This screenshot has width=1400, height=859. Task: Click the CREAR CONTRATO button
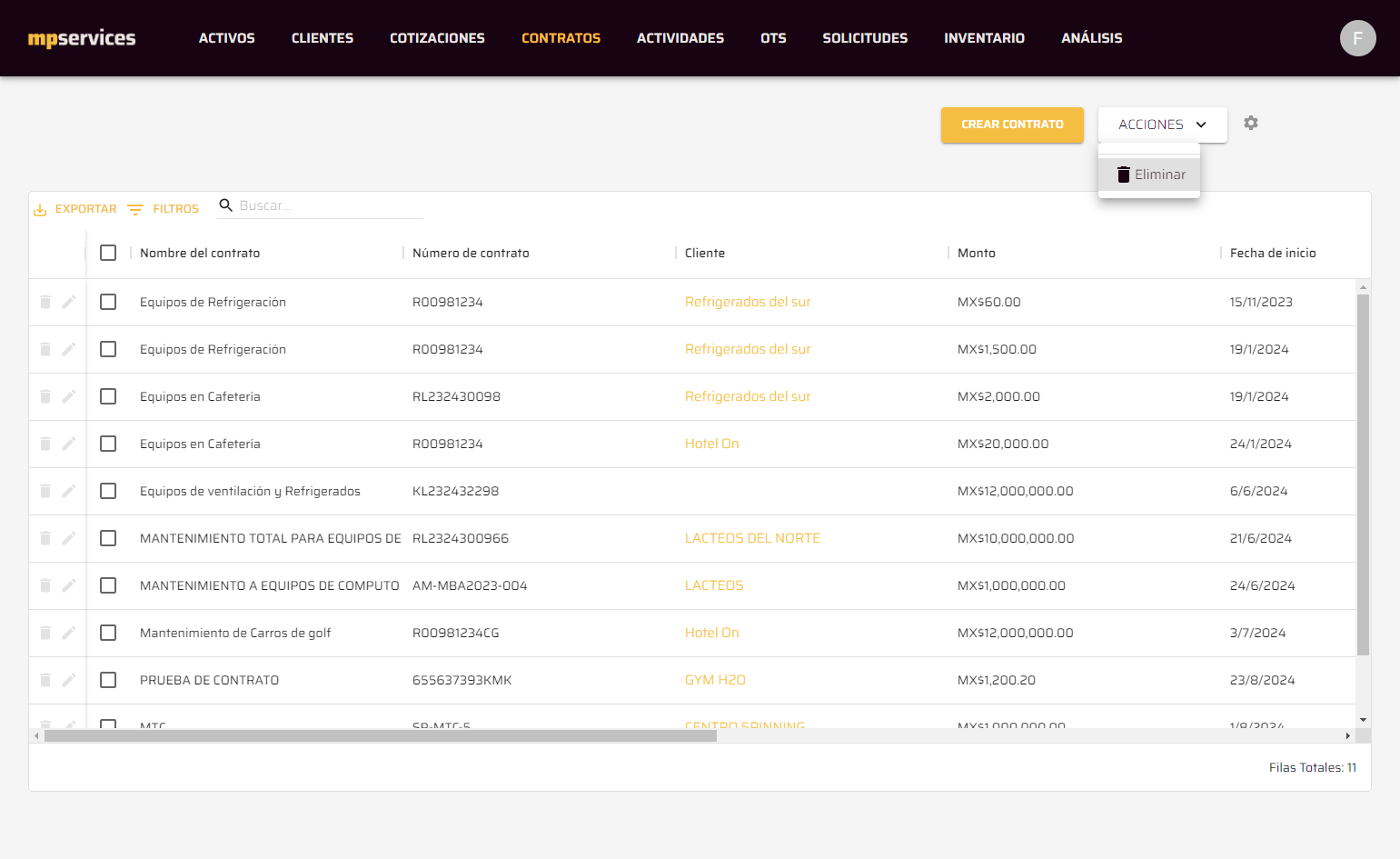[x=1012, y=125]
